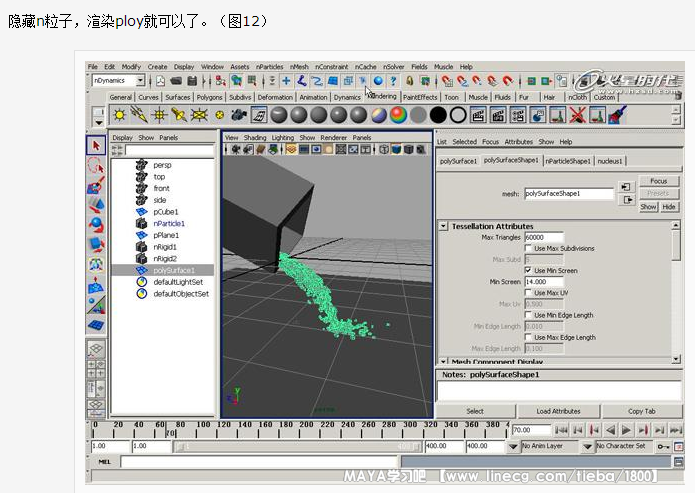The width and height of the screenshot is (695, 493).
Task: Open the input connections arrow button beside mesh field
Action: 625,187
